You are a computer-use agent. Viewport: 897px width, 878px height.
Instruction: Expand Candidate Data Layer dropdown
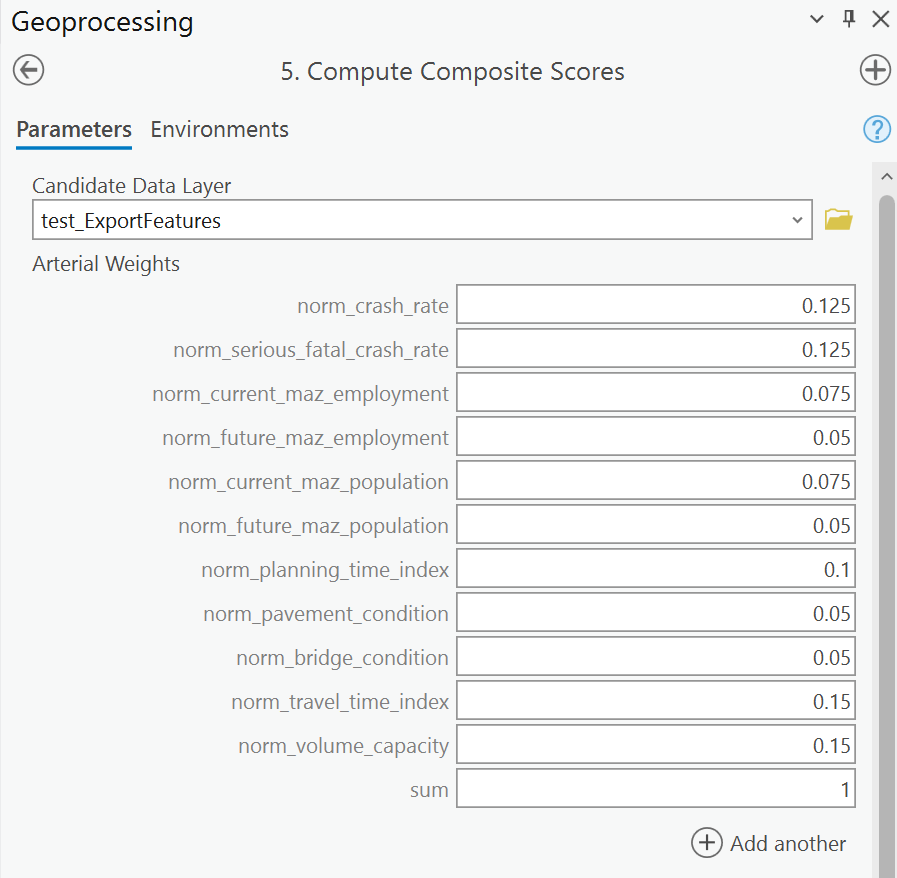coord(797,220)
